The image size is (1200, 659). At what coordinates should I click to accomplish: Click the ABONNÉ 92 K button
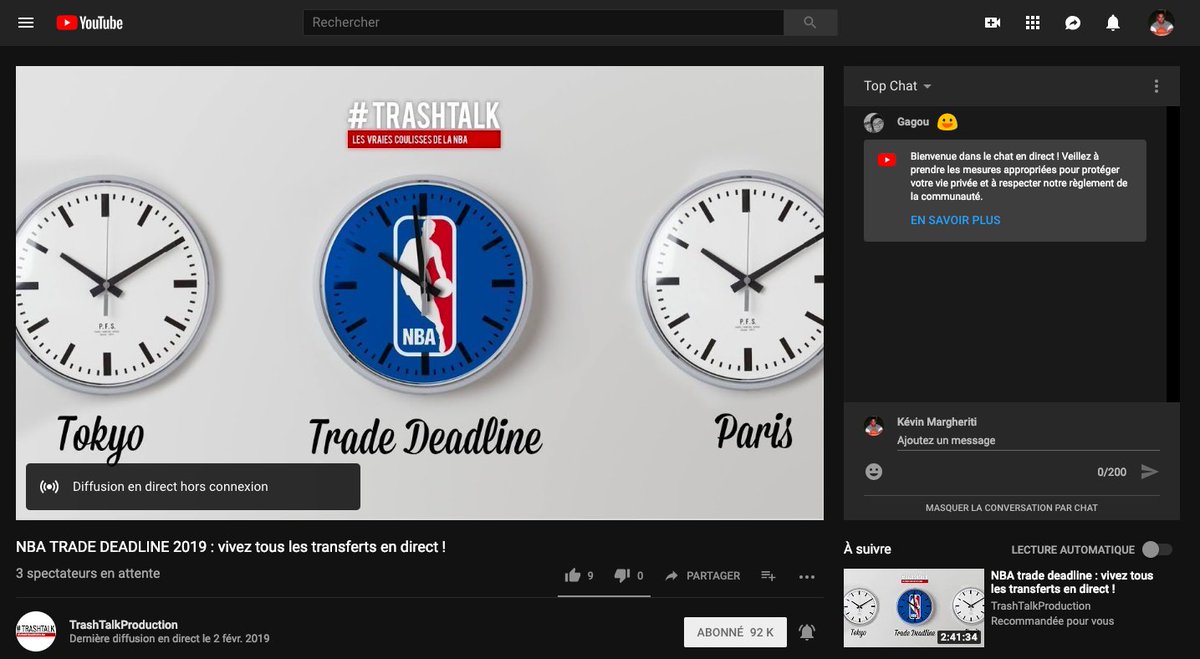735,632
